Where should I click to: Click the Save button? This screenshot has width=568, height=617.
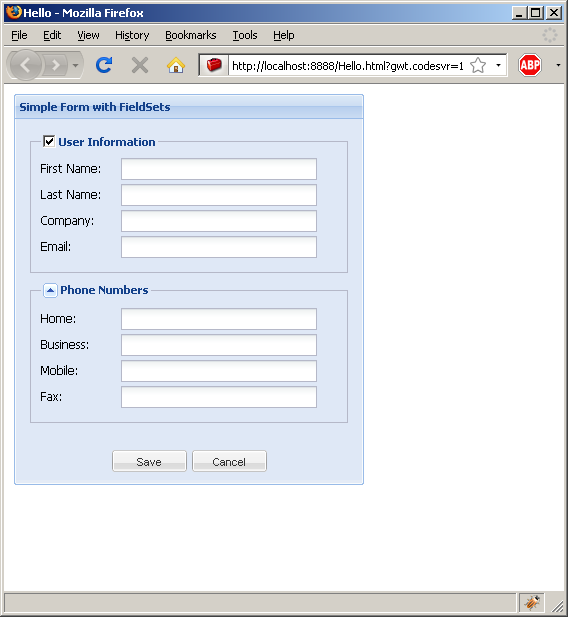pos(149,461)
